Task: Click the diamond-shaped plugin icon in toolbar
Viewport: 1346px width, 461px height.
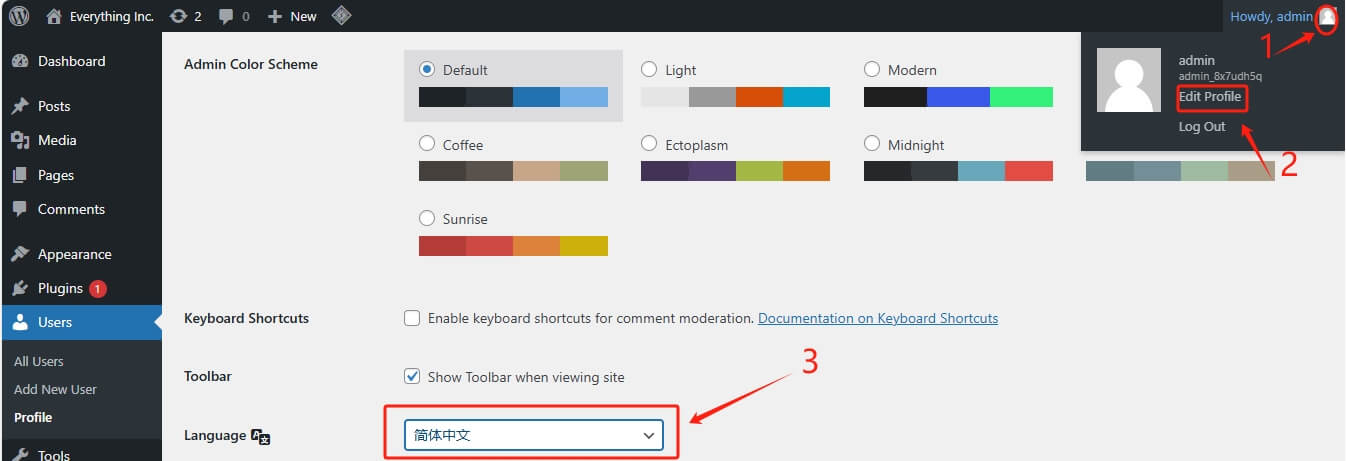Action: pyautogui.click(x=341, y=16)
